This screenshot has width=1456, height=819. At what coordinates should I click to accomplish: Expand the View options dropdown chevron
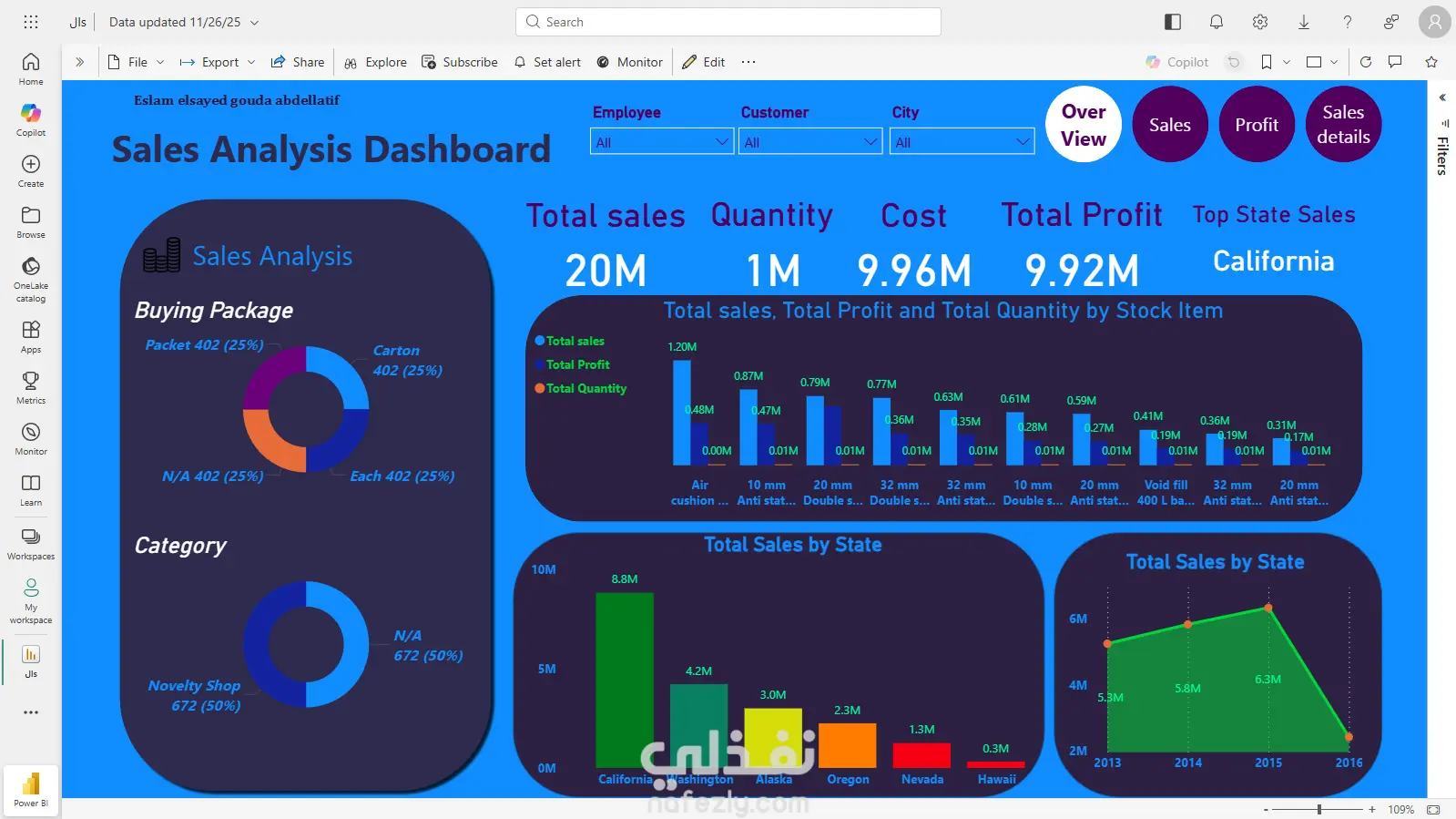(1334, 62)
